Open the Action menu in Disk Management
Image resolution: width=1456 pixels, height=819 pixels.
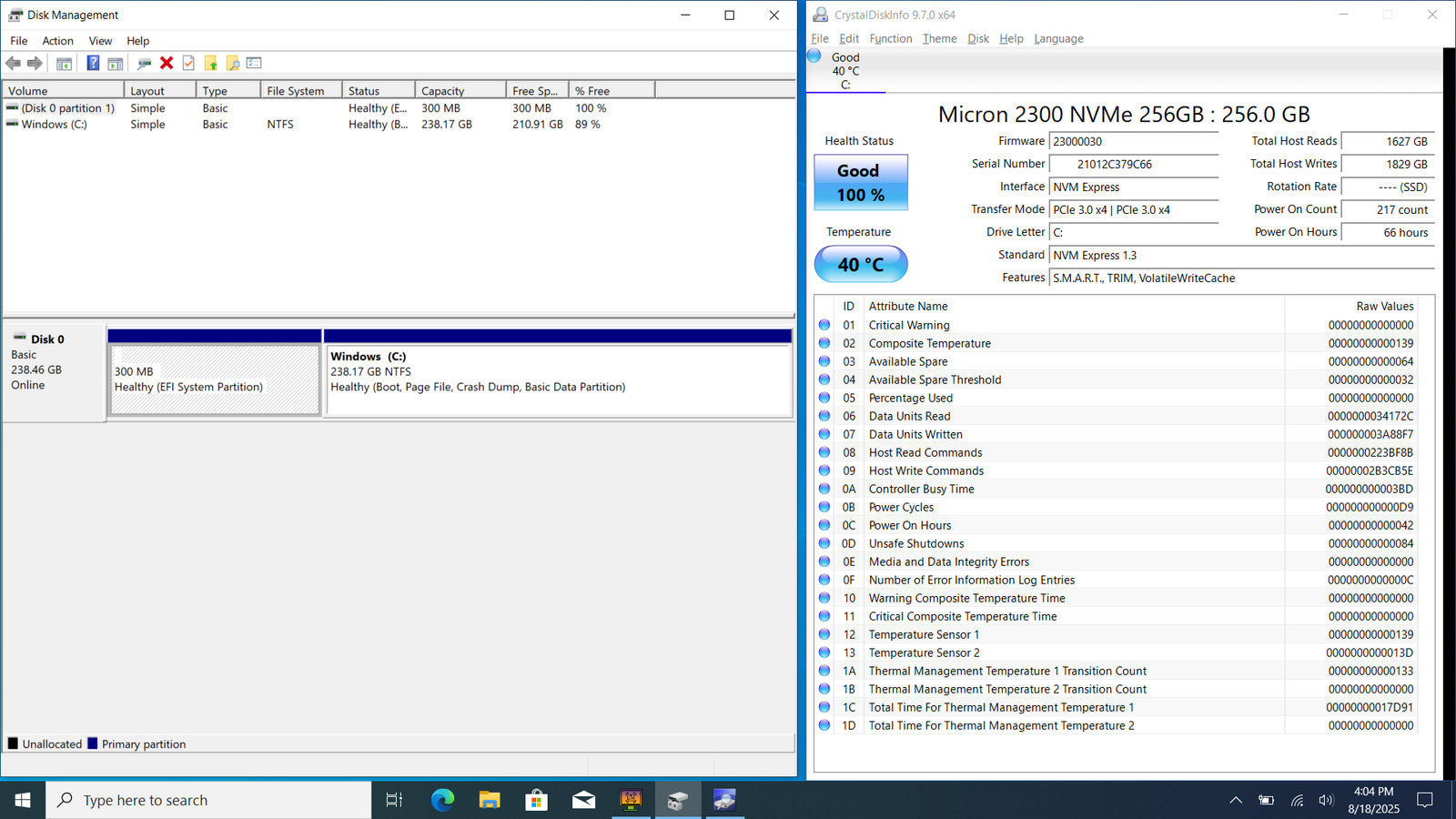[x=57, y=41]
